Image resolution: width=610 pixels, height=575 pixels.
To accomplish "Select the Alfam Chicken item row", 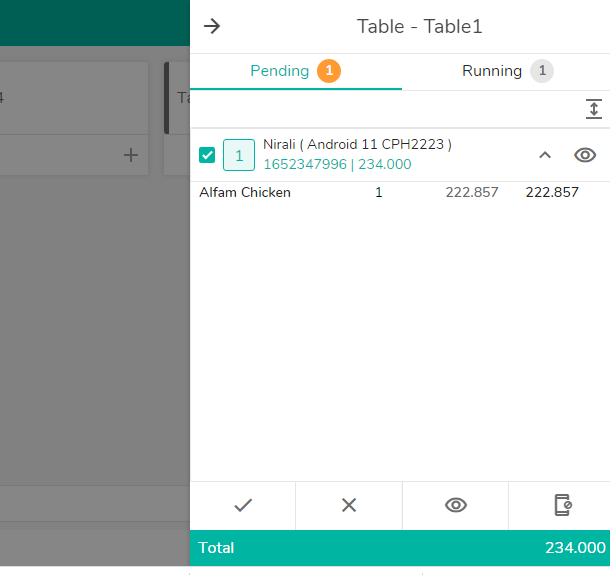I will 400,193.
